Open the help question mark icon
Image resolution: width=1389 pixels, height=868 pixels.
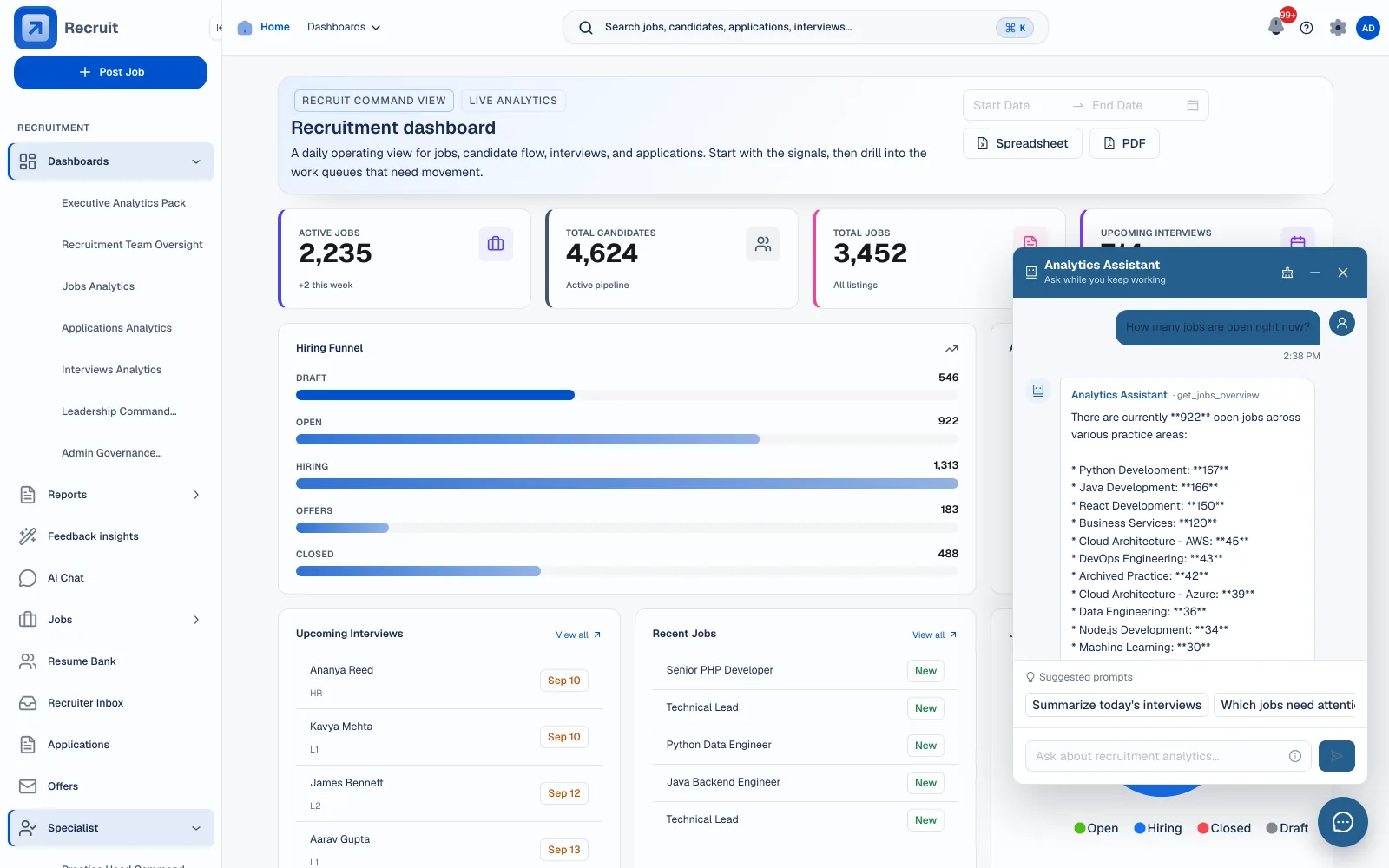point(1307,28)
